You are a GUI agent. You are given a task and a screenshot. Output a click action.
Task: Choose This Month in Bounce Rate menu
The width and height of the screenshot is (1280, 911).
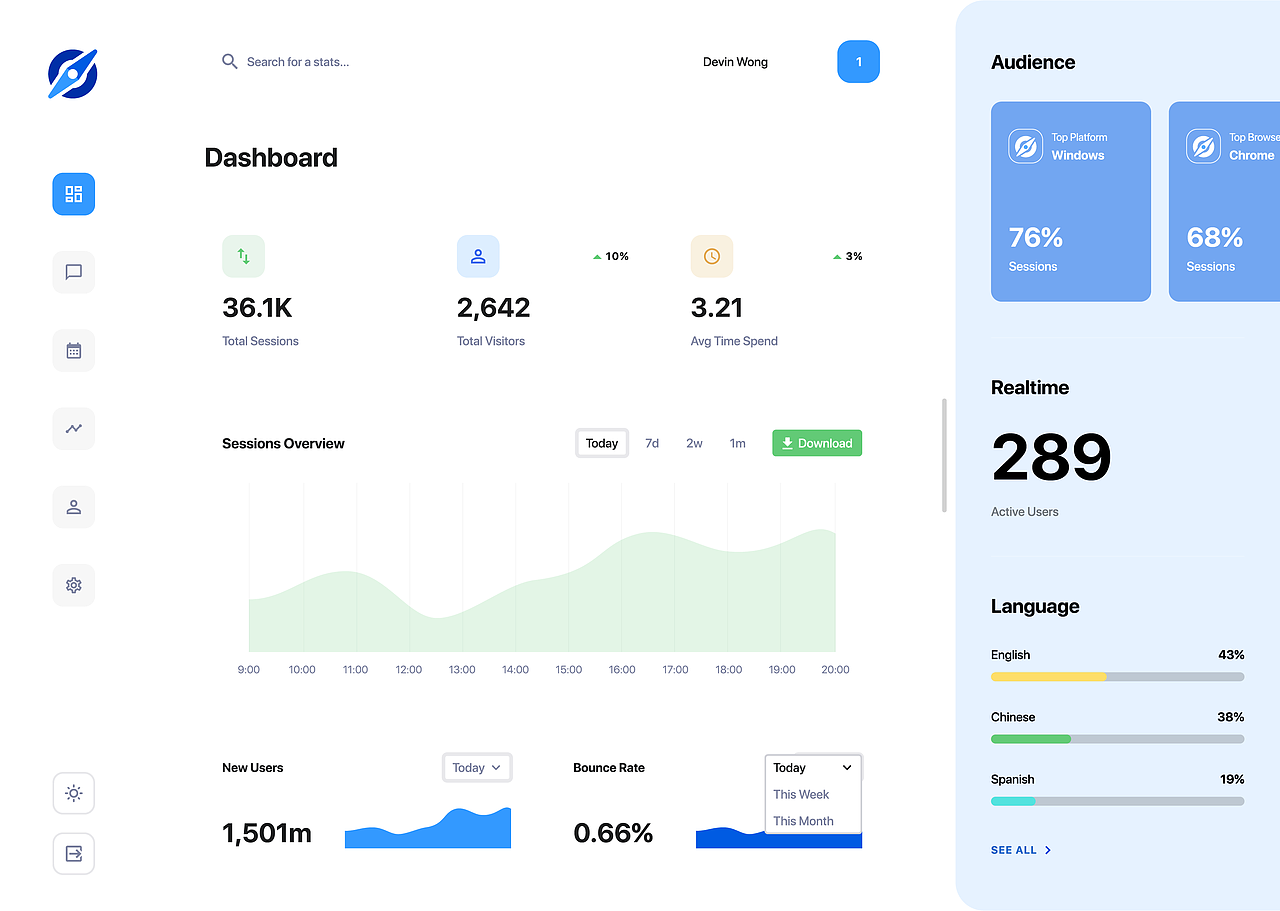click(x=803, y=821)
